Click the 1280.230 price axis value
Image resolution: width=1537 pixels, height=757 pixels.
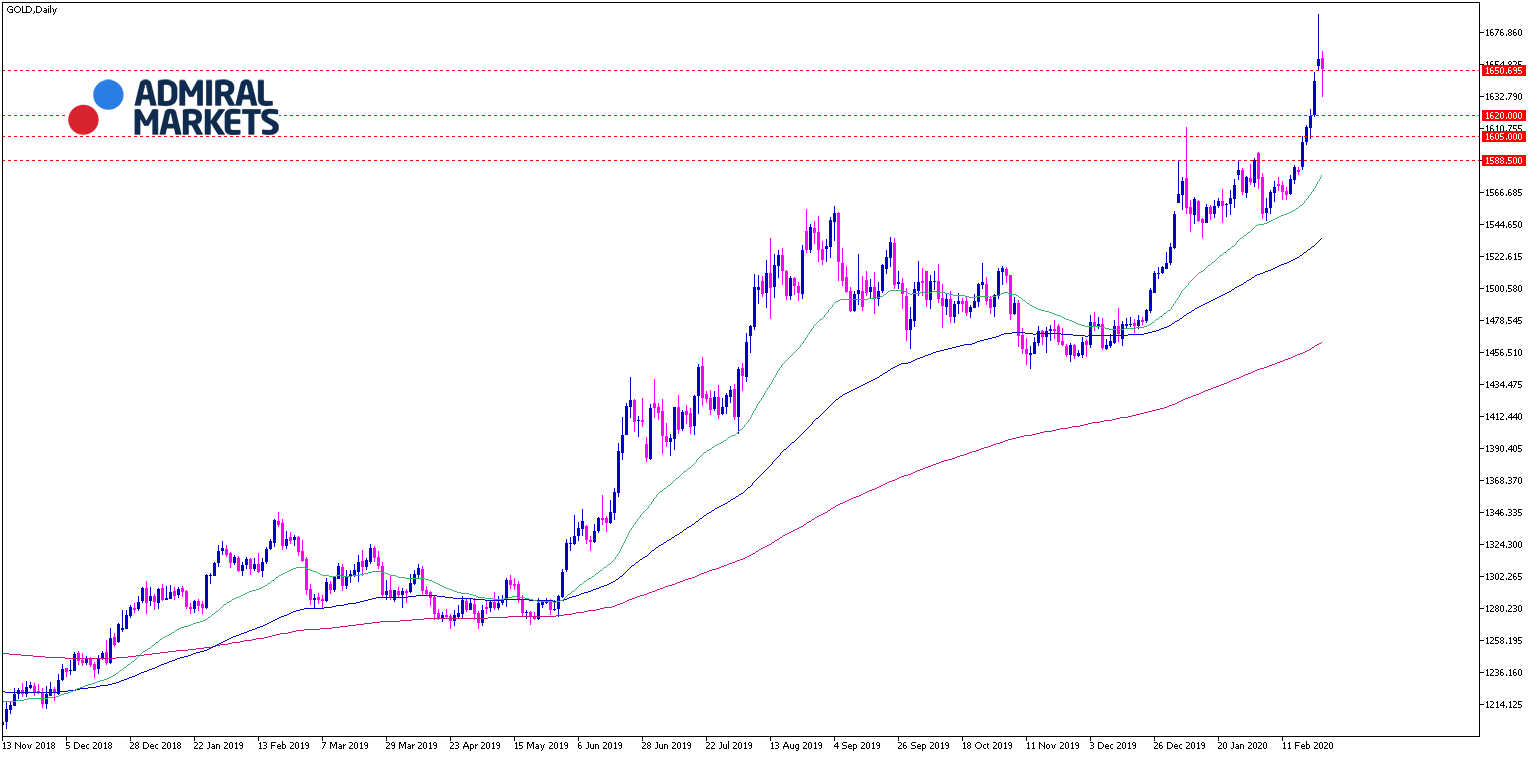[1504, 609]
